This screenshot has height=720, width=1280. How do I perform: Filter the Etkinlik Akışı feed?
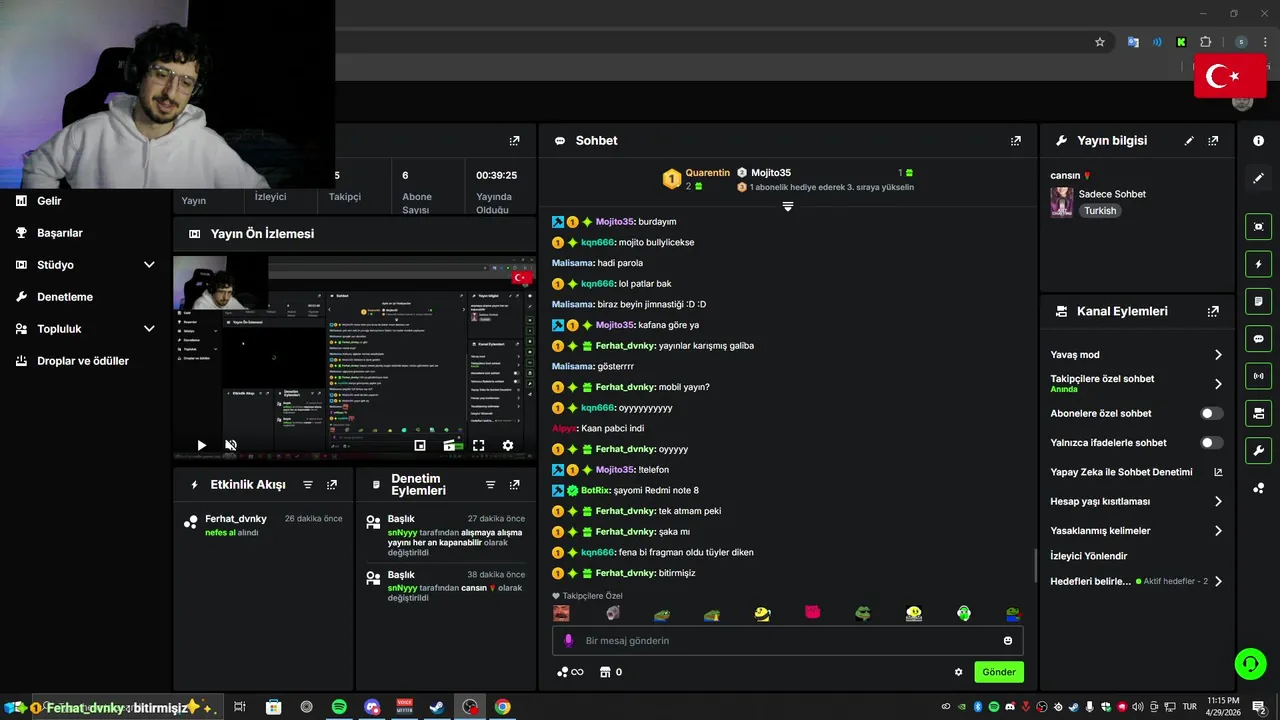pos(308,485)
